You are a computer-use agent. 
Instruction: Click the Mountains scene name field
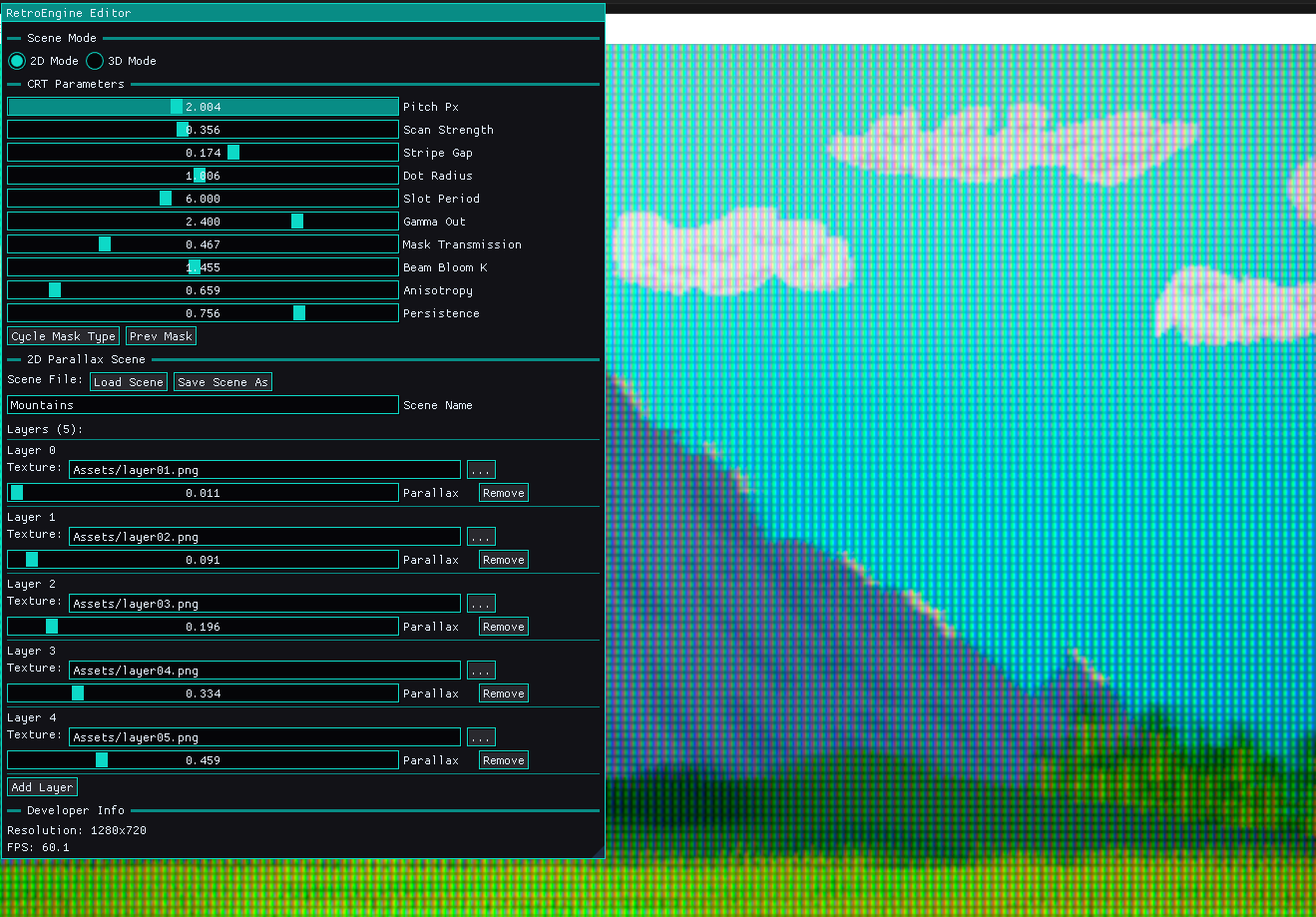coord(200,404)
